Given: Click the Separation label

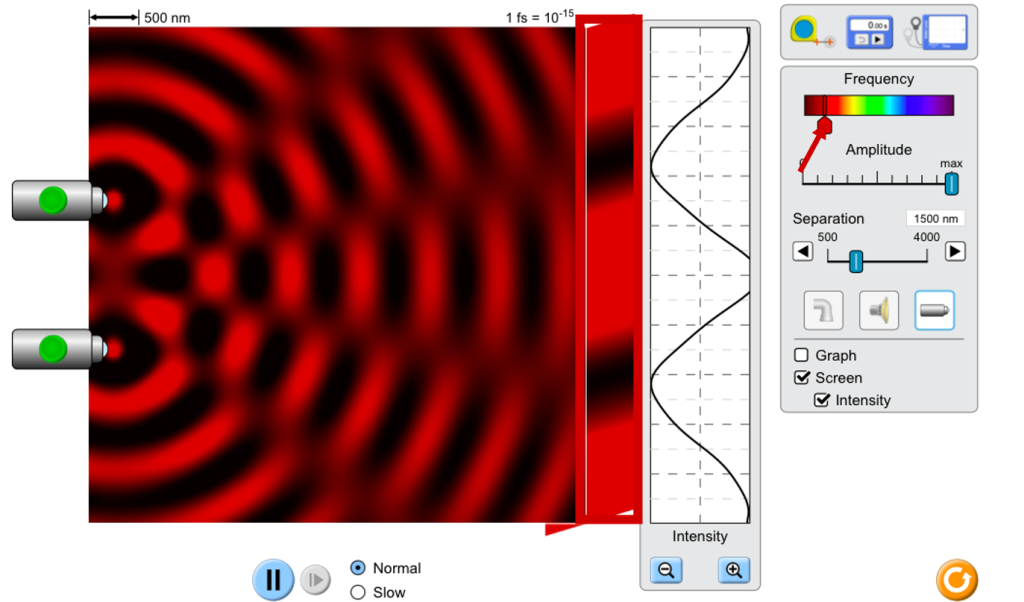Looking at the screenshot, I should coord(828,219).
